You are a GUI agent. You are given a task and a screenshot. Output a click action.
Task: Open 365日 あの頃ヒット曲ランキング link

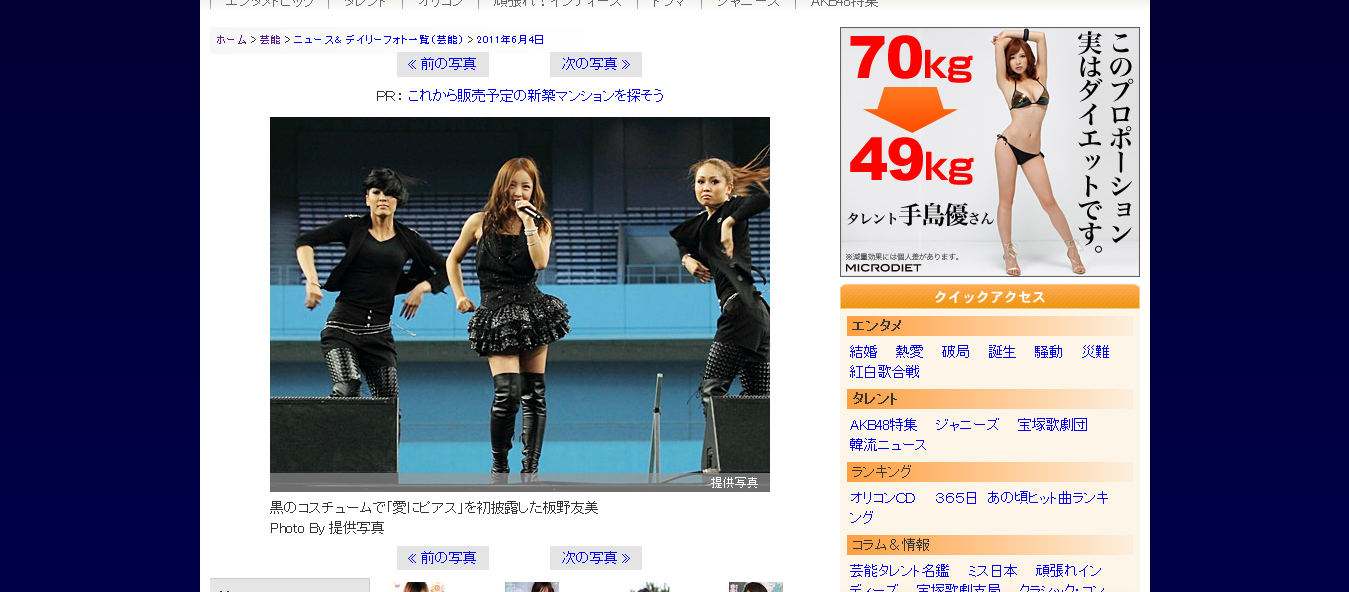point(979,508)
